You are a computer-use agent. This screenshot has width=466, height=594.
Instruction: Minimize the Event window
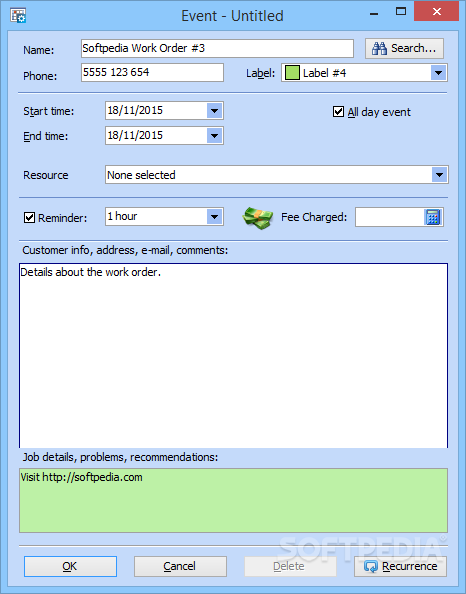[374, 13]
